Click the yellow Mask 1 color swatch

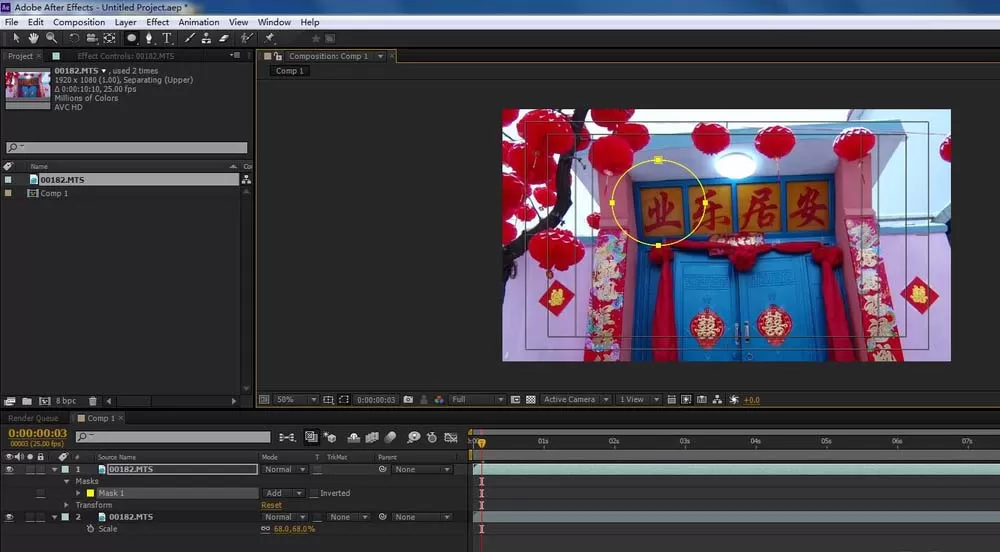pos(91,493)
